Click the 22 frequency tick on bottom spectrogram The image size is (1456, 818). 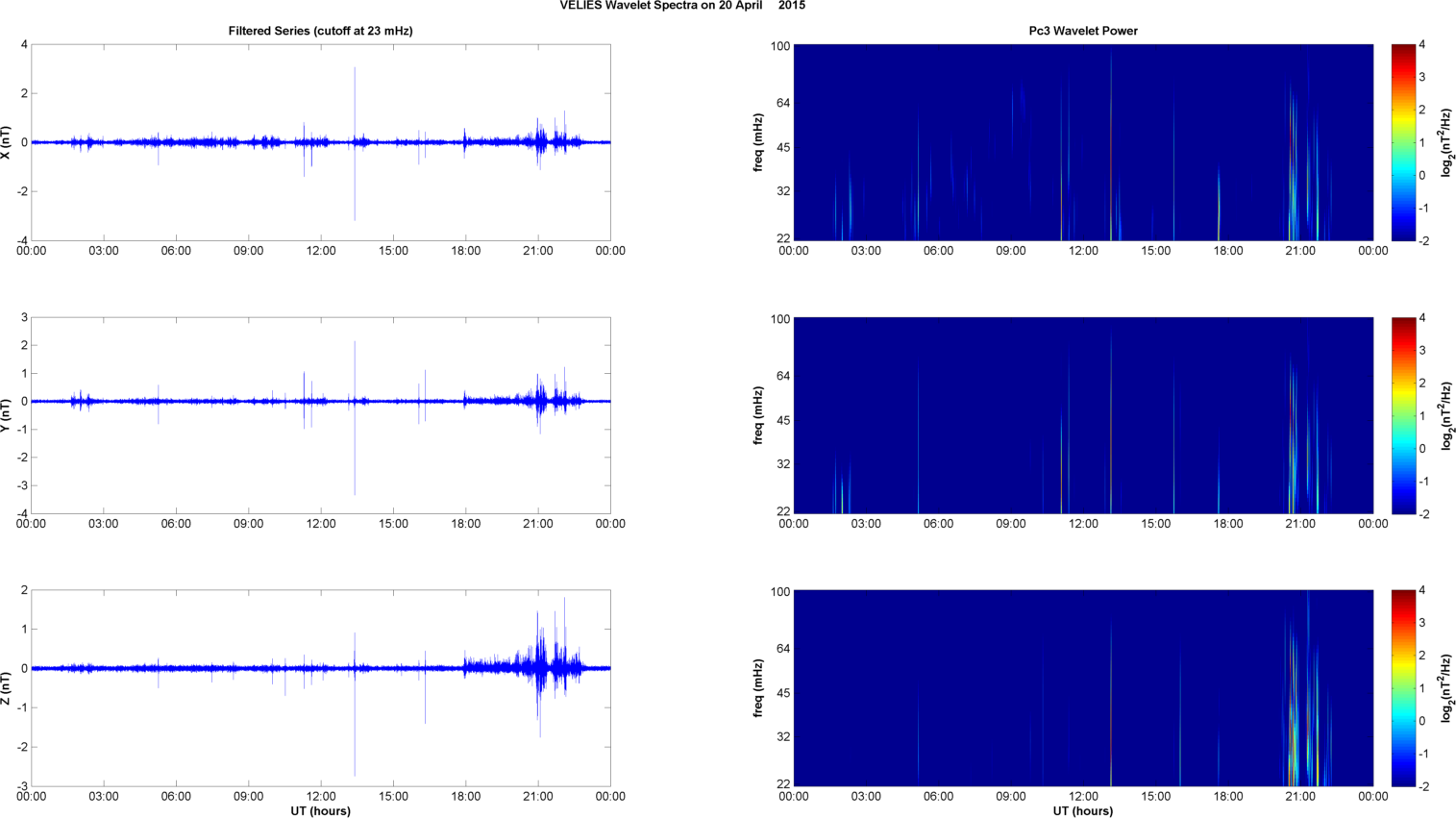coord(783,783)
